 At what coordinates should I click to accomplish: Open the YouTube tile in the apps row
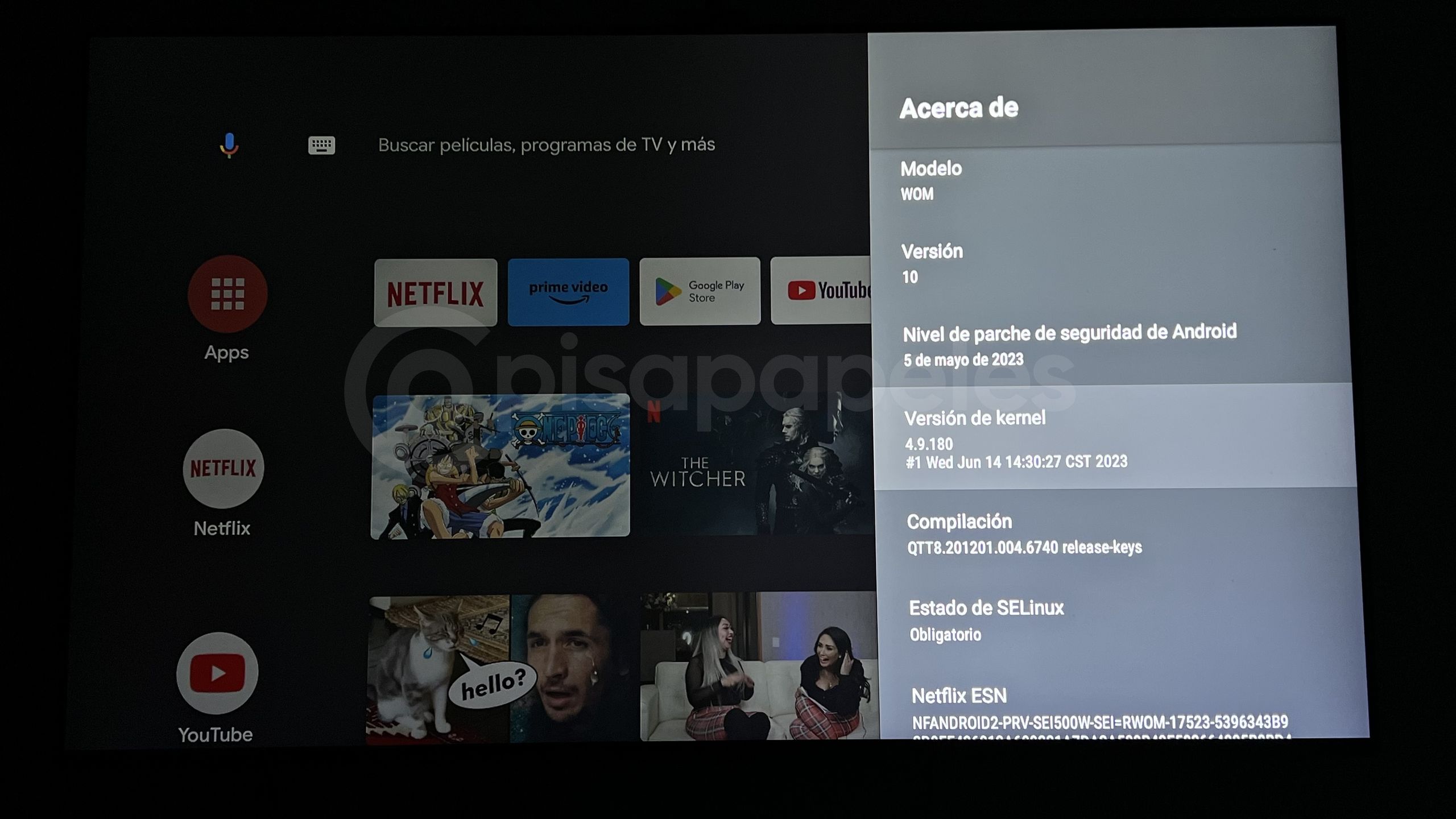[821, 290]
